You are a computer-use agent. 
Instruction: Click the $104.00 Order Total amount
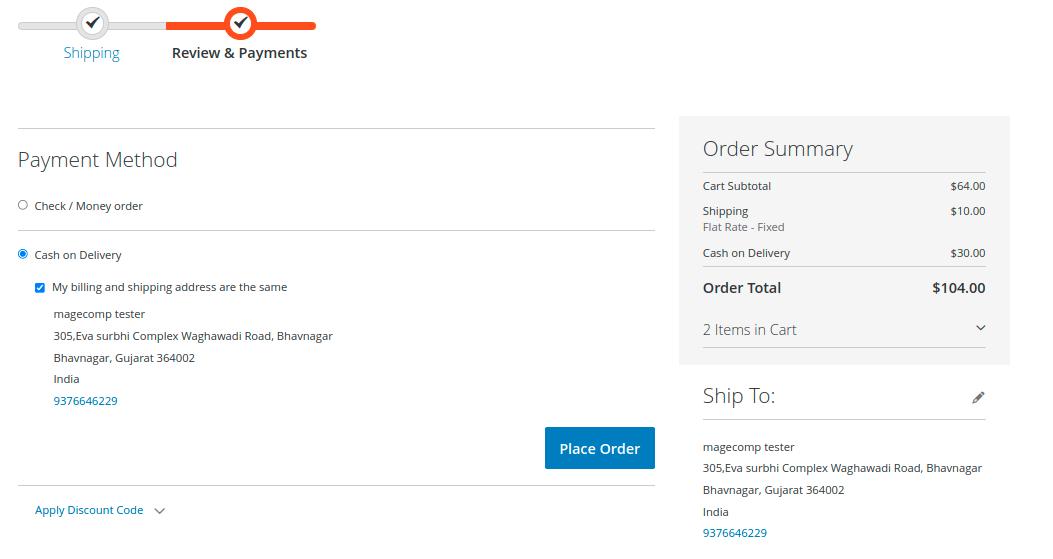[x=958, y=288]
